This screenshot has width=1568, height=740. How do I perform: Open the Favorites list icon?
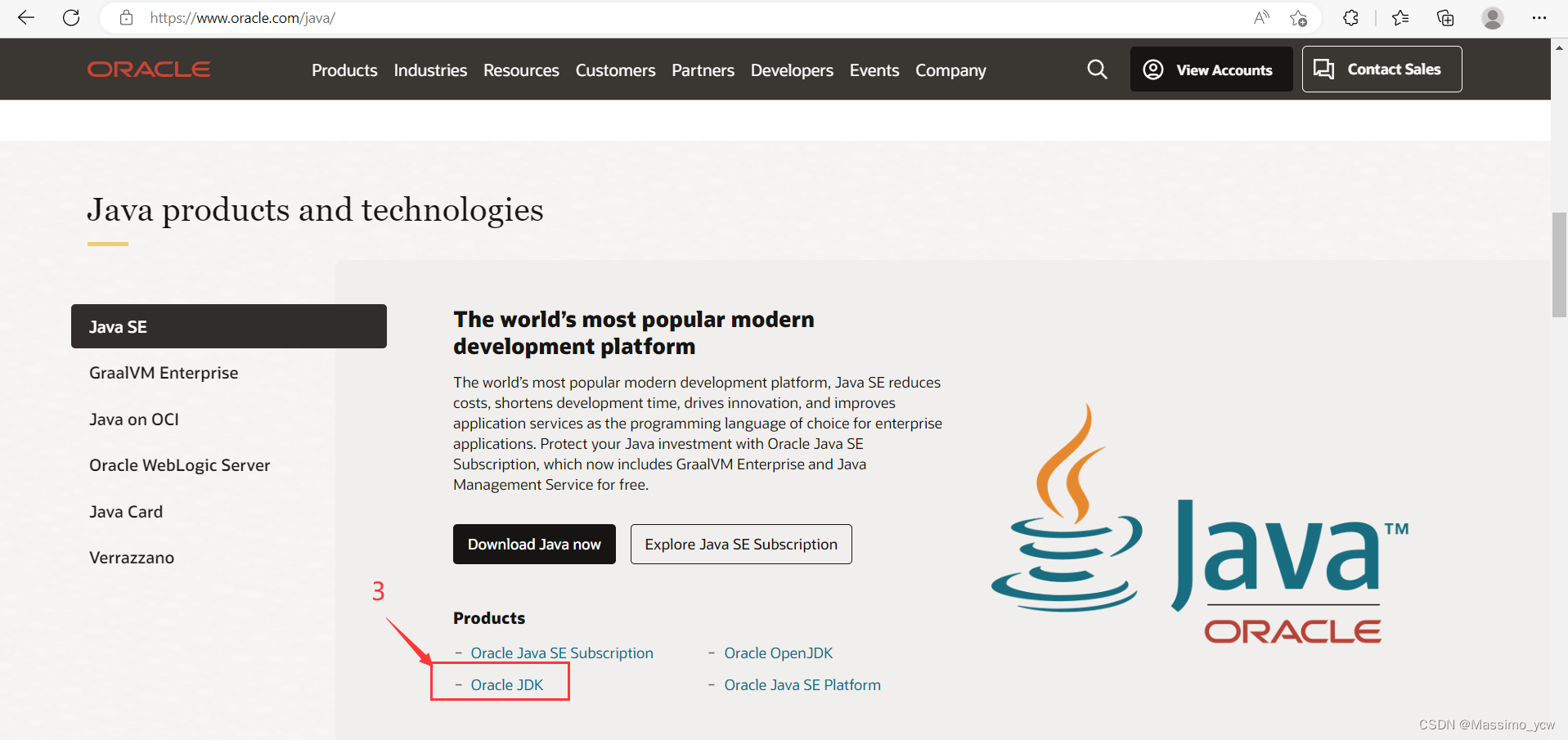1400,17
